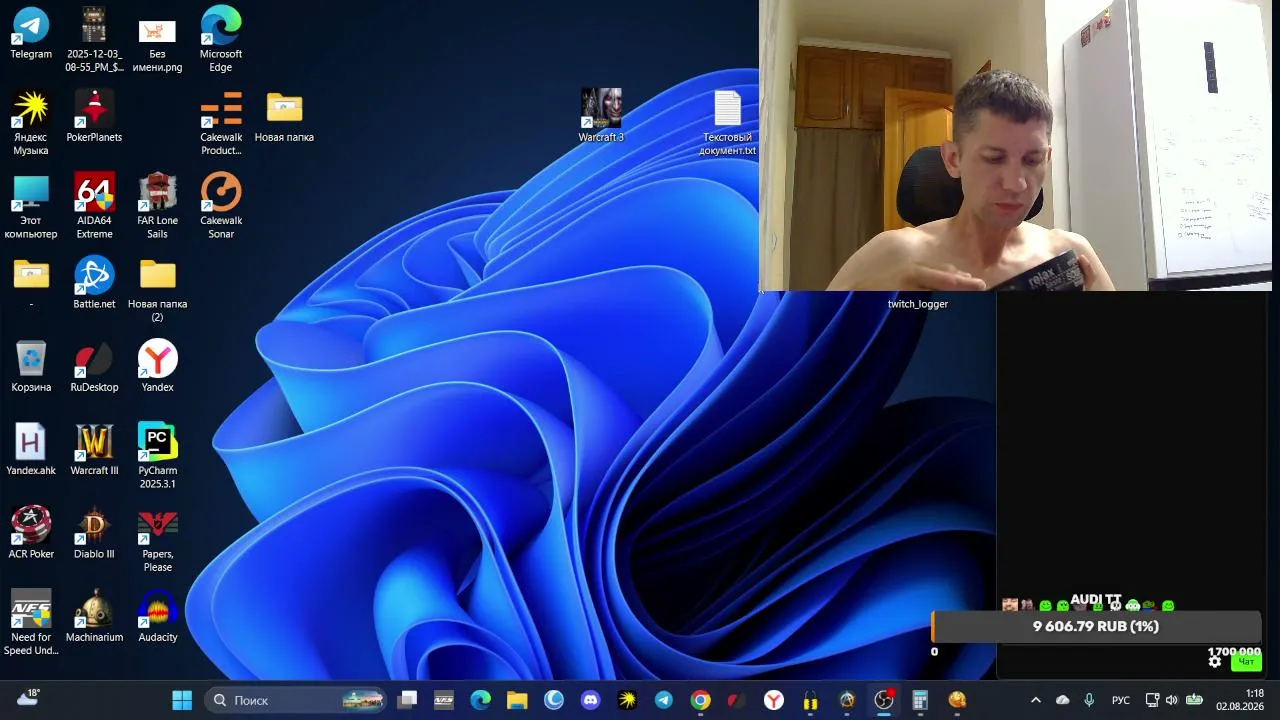
Task: Click the yellow padlock taskbar icon
Action: click(810, 700)
